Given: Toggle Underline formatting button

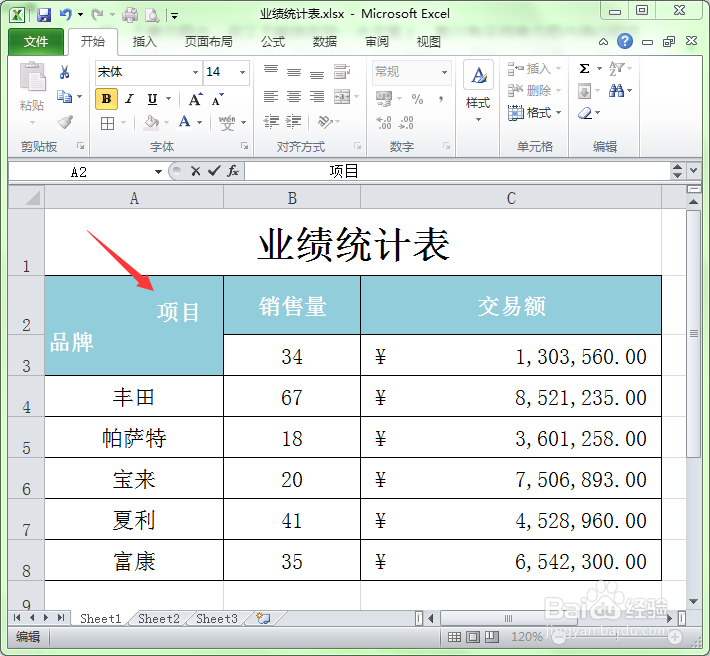Looking at the screenshot, I should (x=153, y=99).
